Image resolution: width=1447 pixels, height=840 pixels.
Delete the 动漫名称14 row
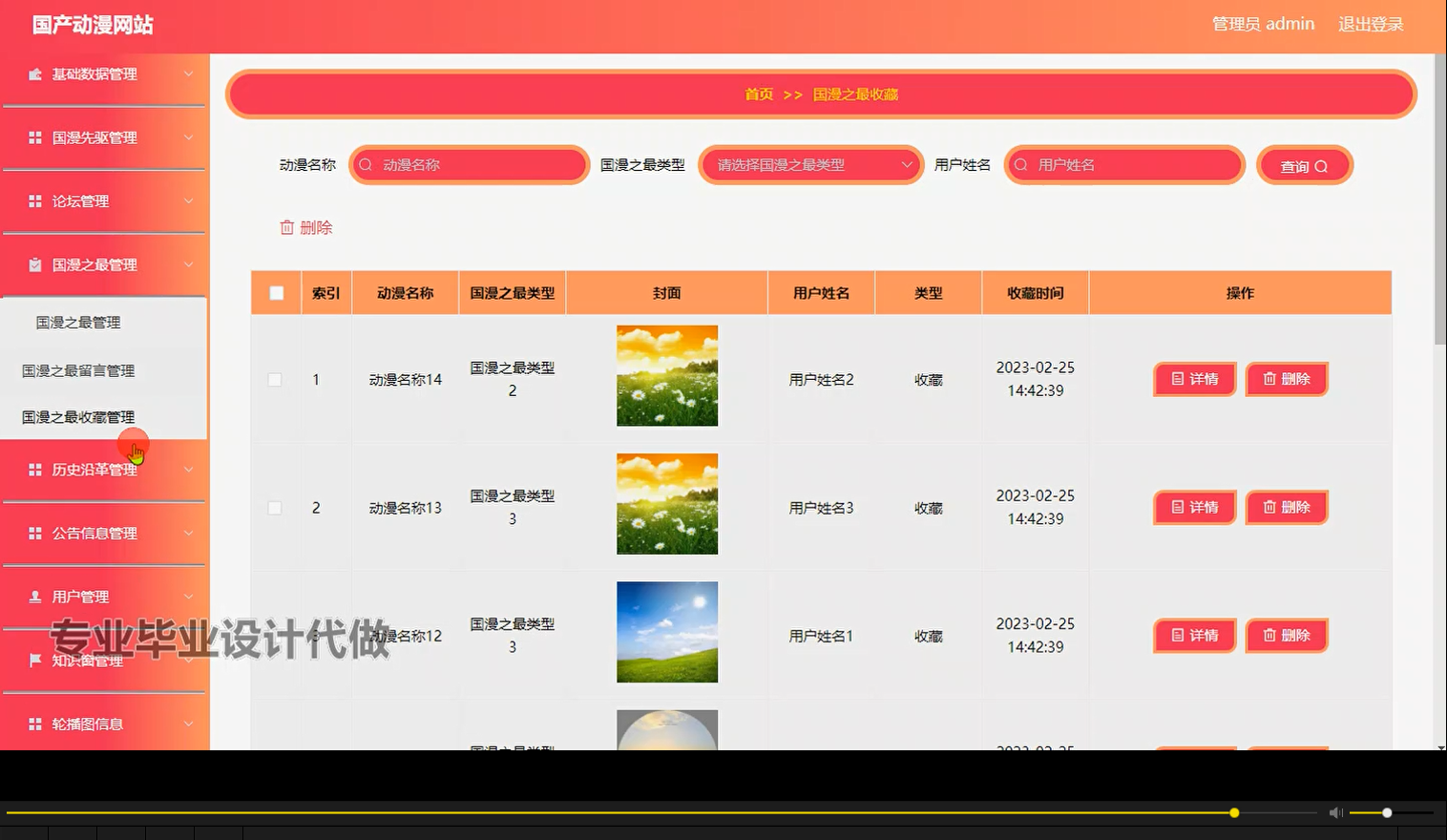tap(1287, 379)
